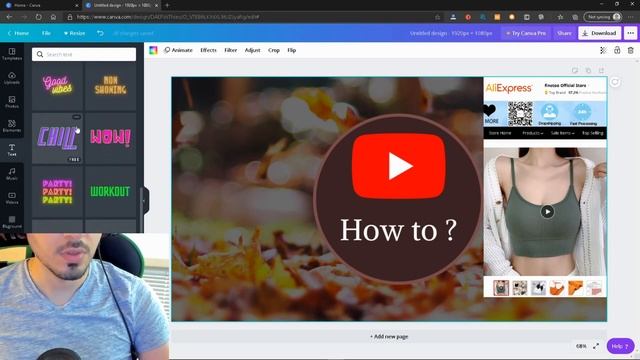Open the Elements sidebar panel
Image resolution: width=640 pixels, height=360 pixels.
click(12, 126)
